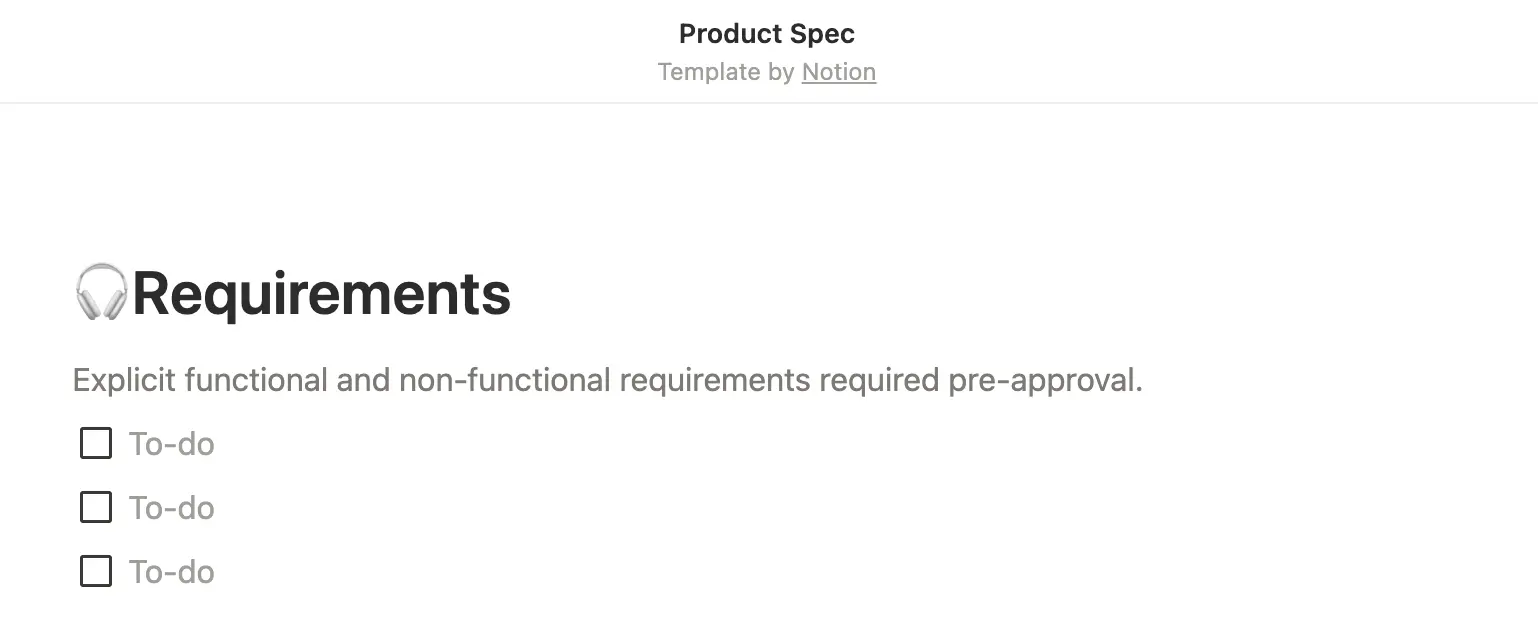Click the Template by Notion subtitle
Image resolution: width=1538 pixels, height=642 pixels.
click(x=767, y=71)
